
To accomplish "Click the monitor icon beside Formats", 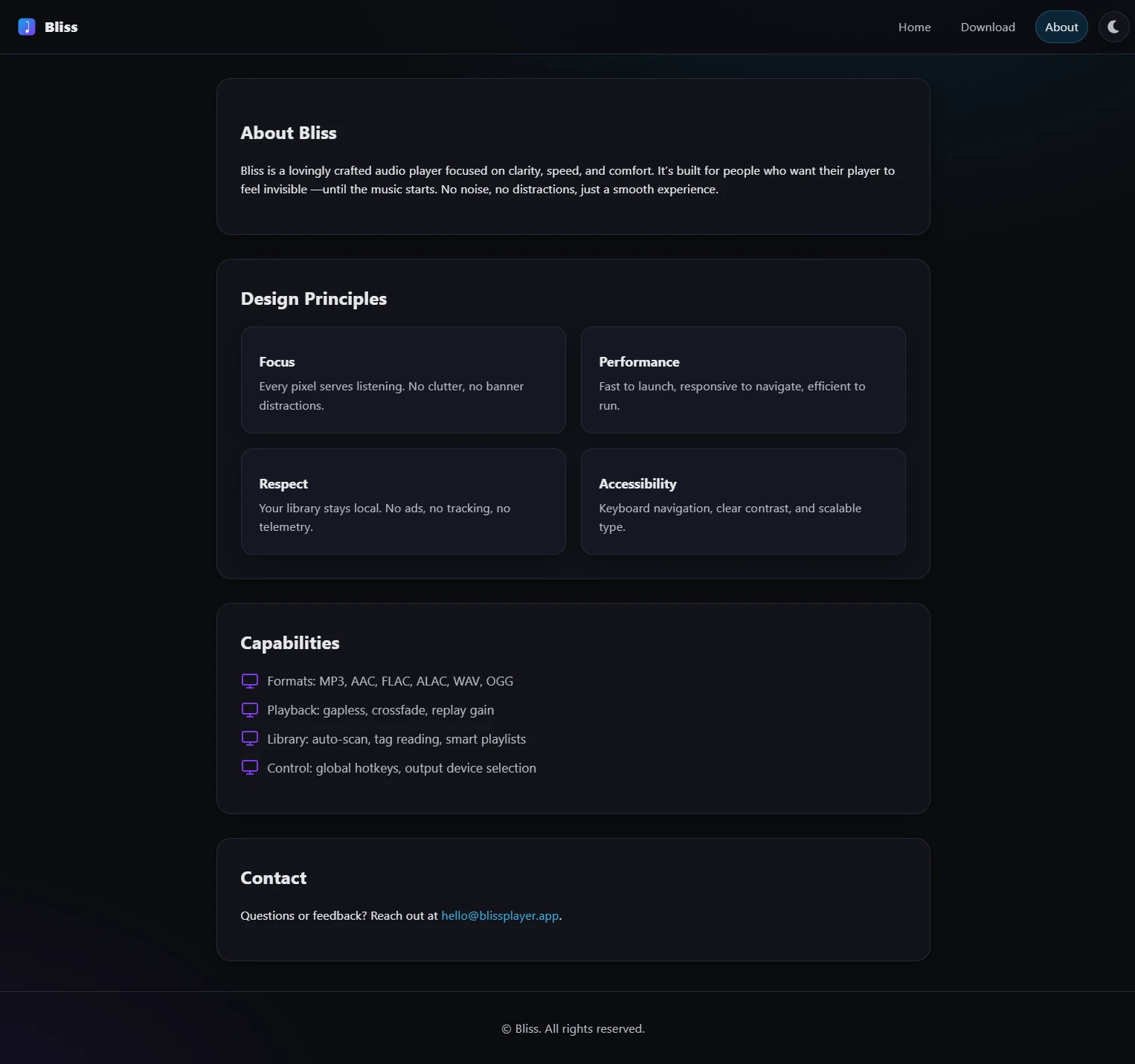I will pyautogui.click(x=250, y=681).
